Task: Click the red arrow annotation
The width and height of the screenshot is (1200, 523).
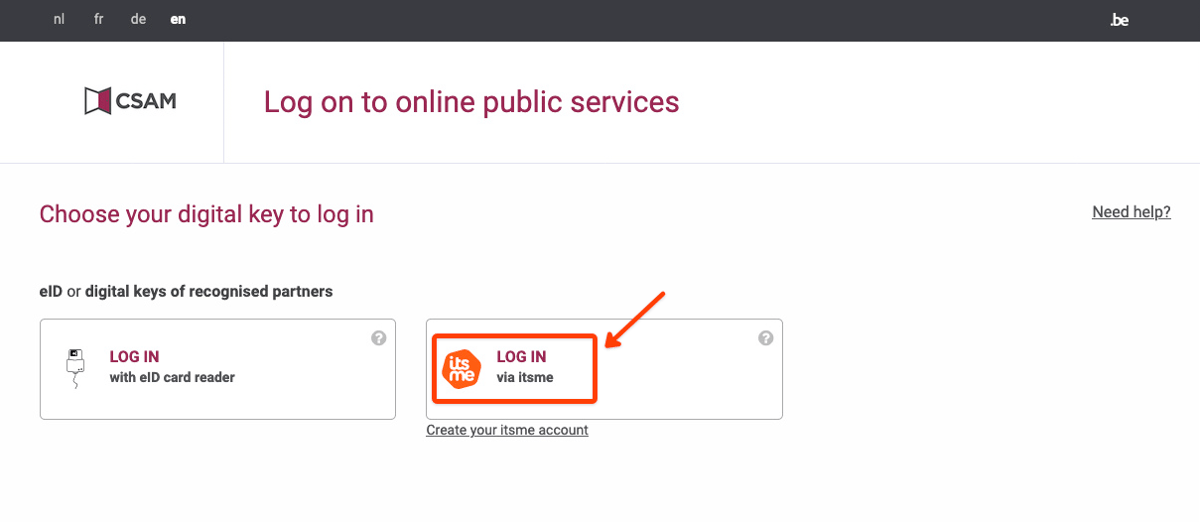Action: pos(635,319)
